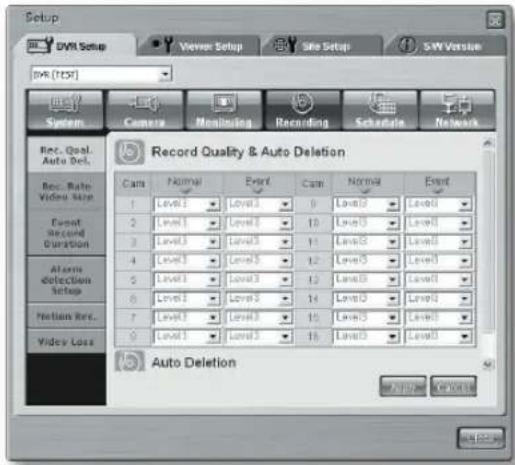Select Video Loss side menu

click(x=66, y=342)
